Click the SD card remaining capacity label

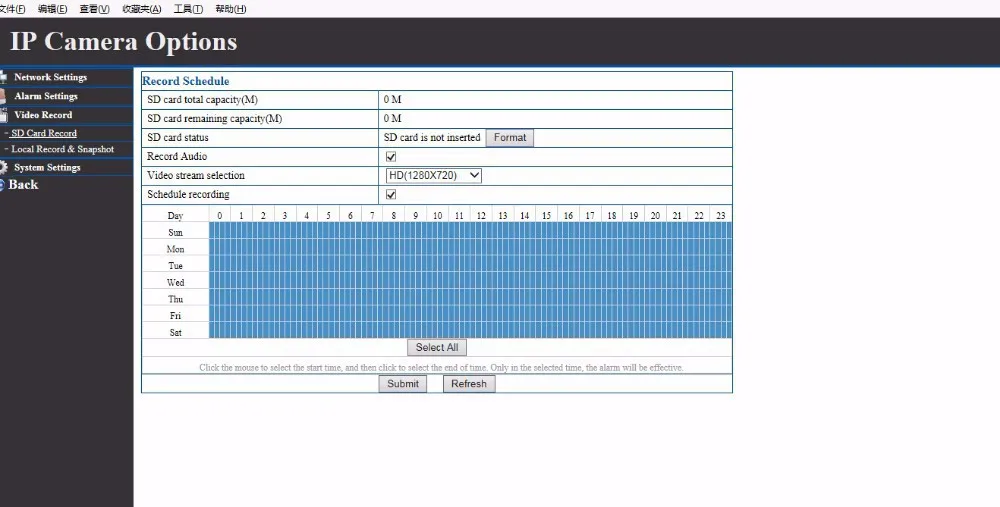[x=214, y=119]
